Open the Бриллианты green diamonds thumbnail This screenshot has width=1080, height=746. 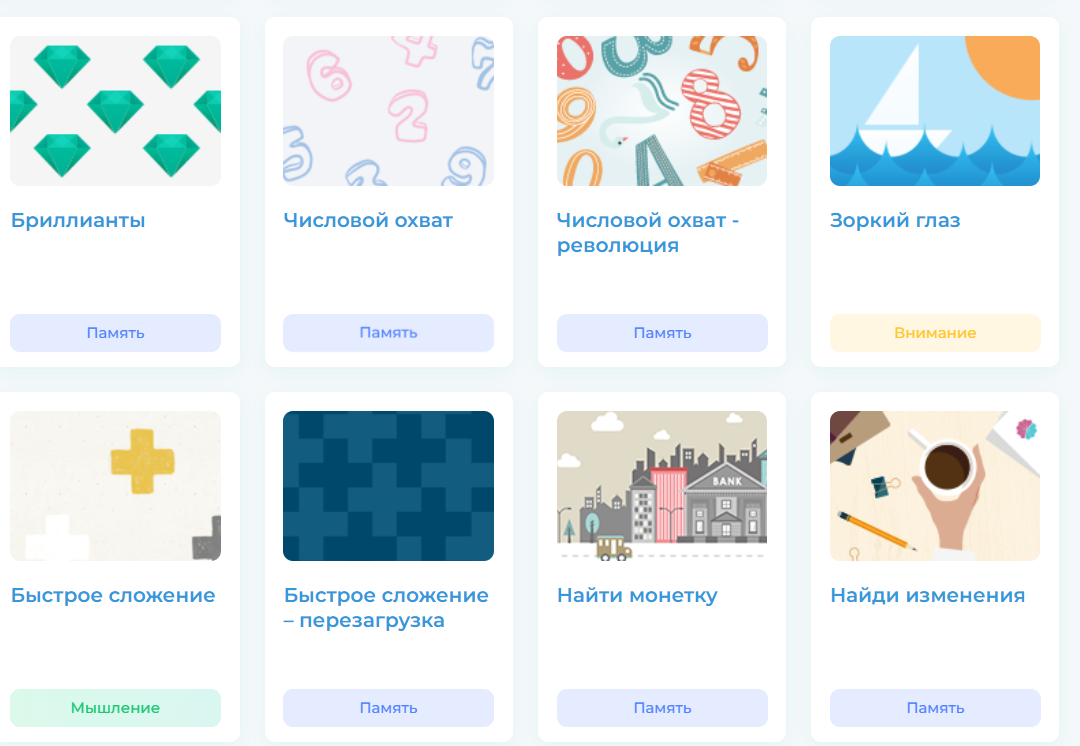pos(115,111)
